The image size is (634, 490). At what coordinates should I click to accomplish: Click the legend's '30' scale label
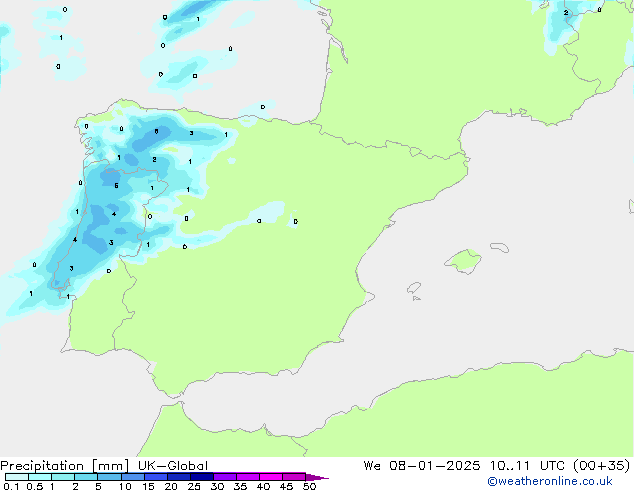click(x=217, y=486)
